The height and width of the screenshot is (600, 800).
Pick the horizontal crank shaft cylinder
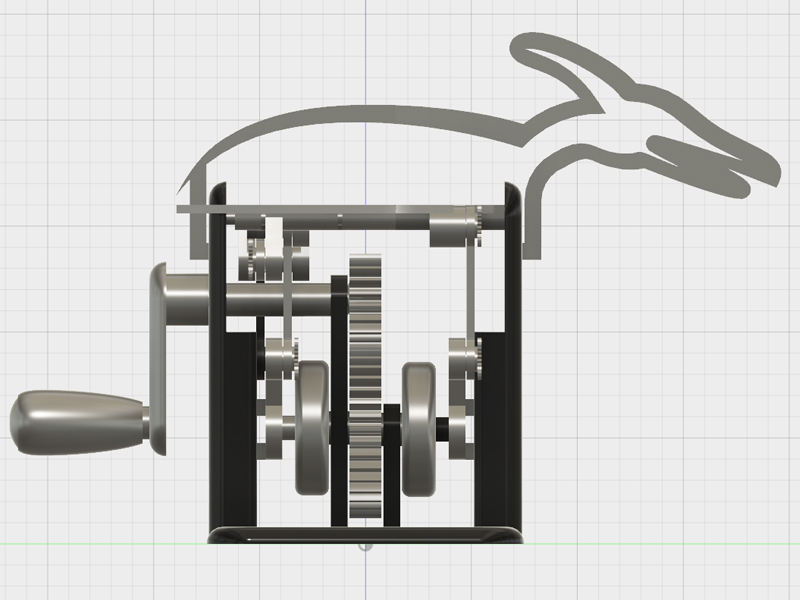pos(278,299)
